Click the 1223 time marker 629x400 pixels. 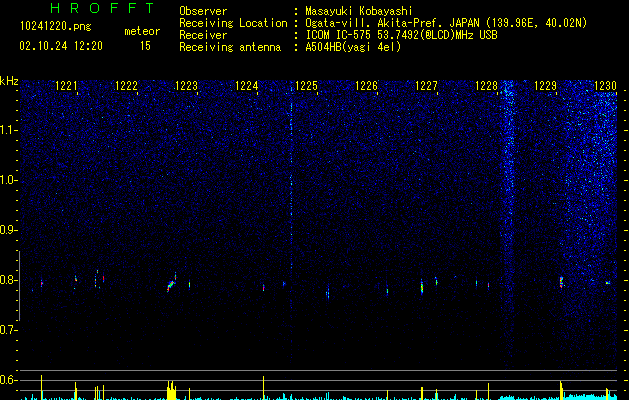click(187, 85)
